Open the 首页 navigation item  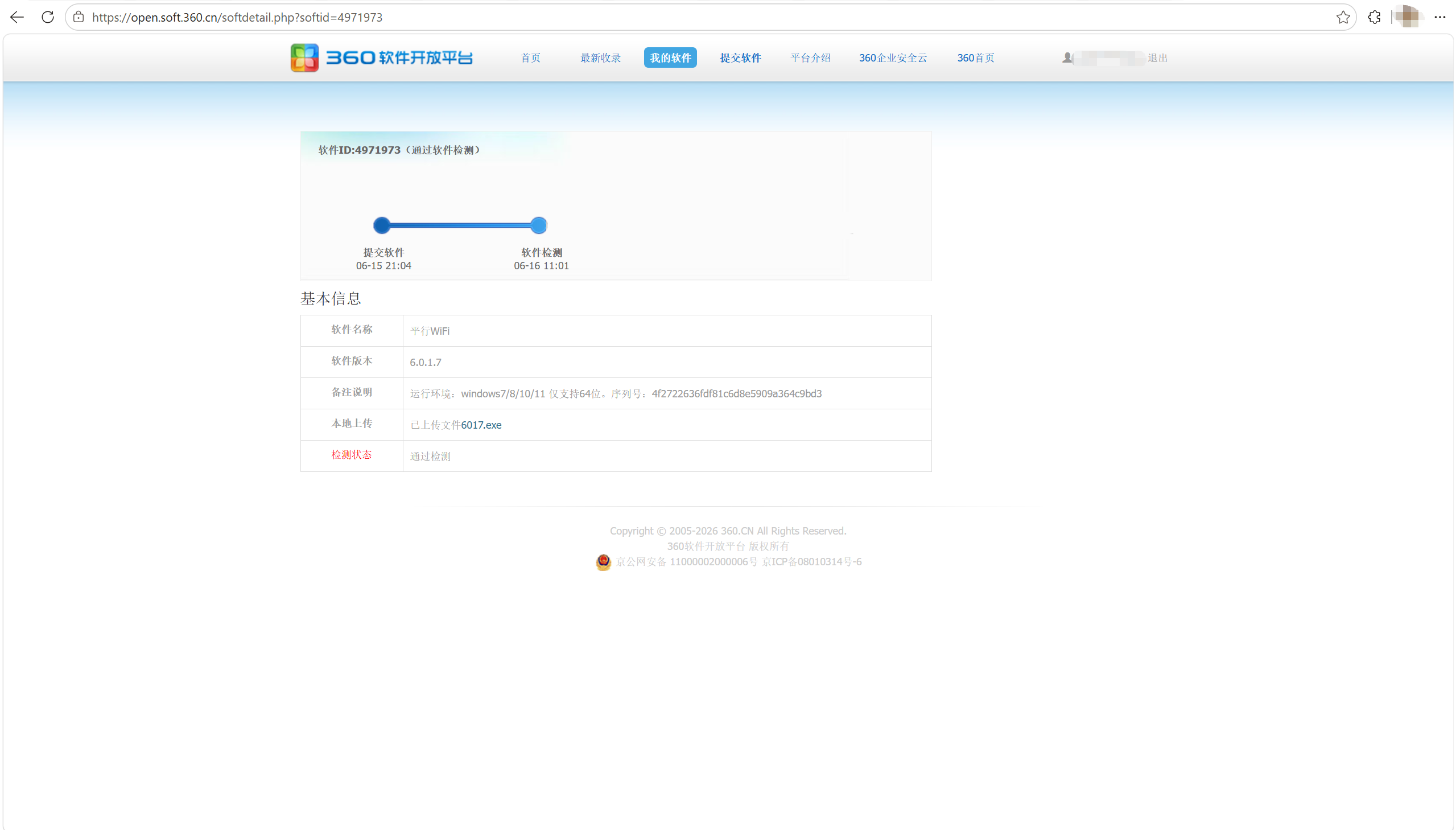click(x=530, y=57)
